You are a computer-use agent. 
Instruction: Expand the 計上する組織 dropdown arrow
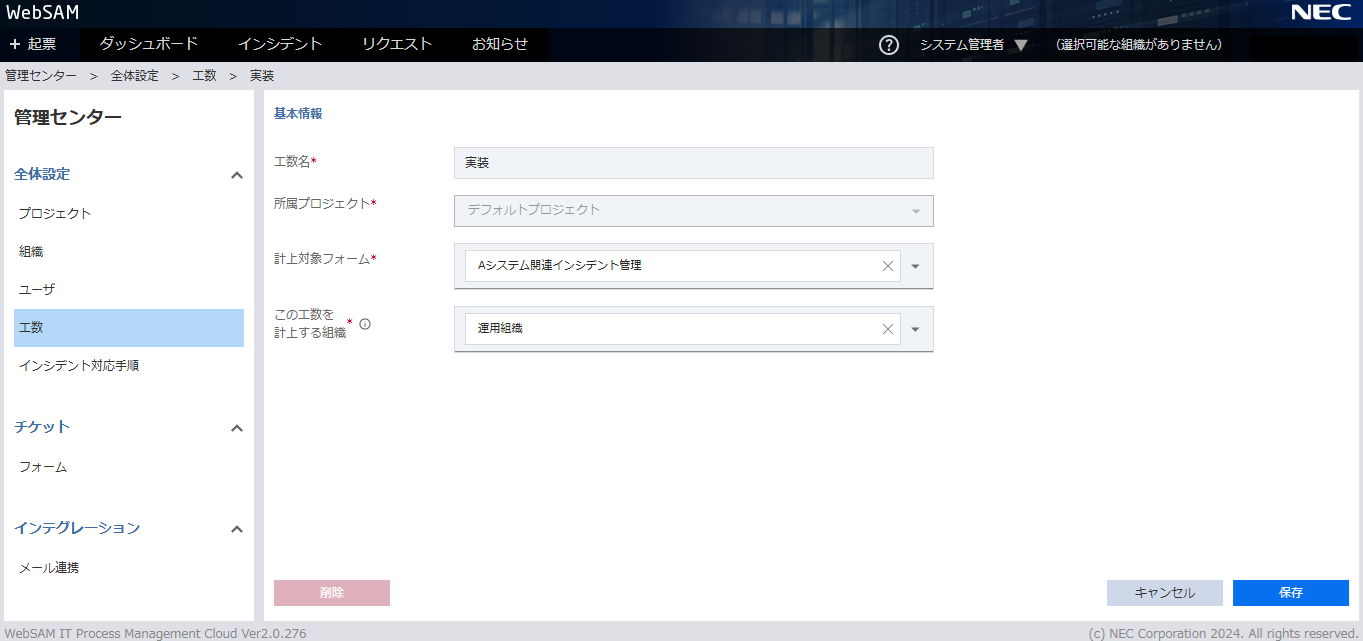point(915,329)
